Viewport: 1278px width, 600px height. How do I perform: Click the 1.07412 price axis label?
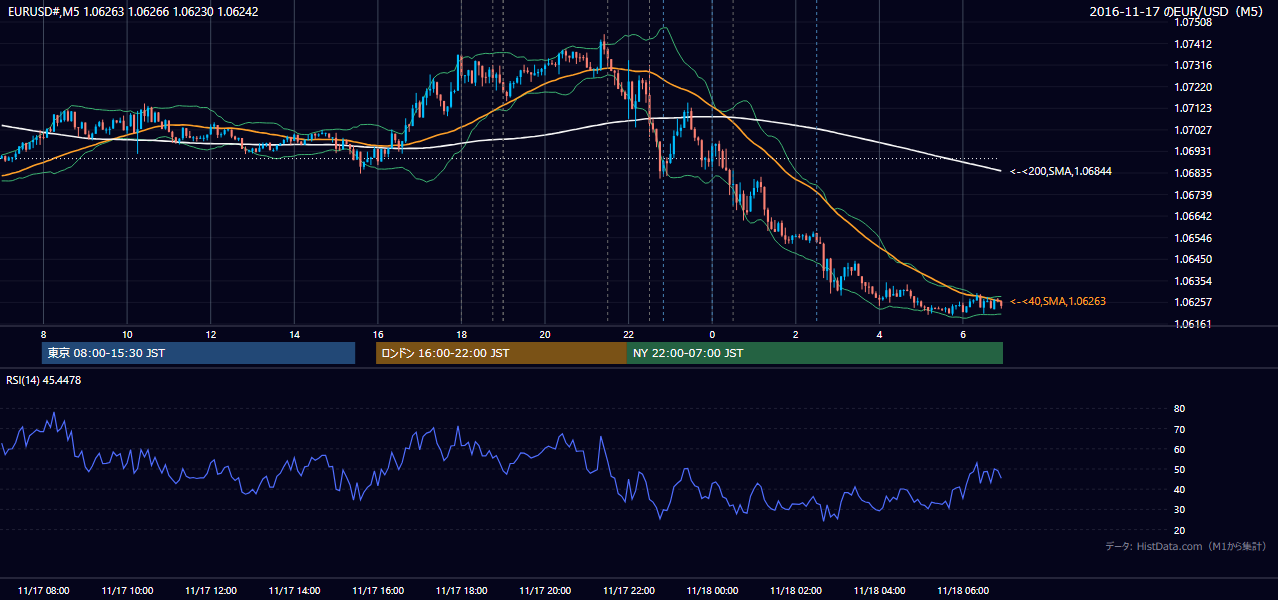(x=1192, y=44)
